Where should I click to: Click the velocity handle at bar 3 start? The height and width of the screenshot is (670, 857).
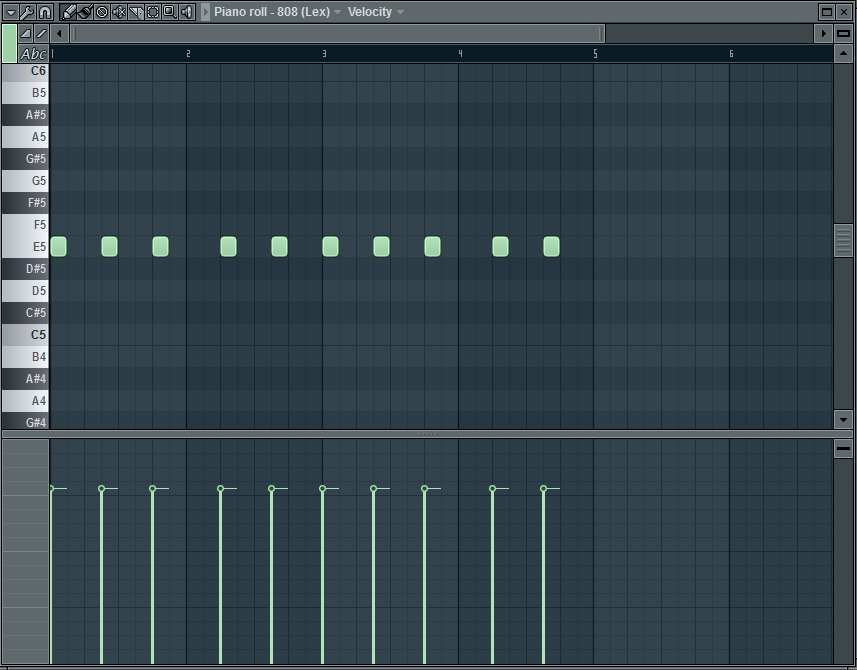pos(322,489)
